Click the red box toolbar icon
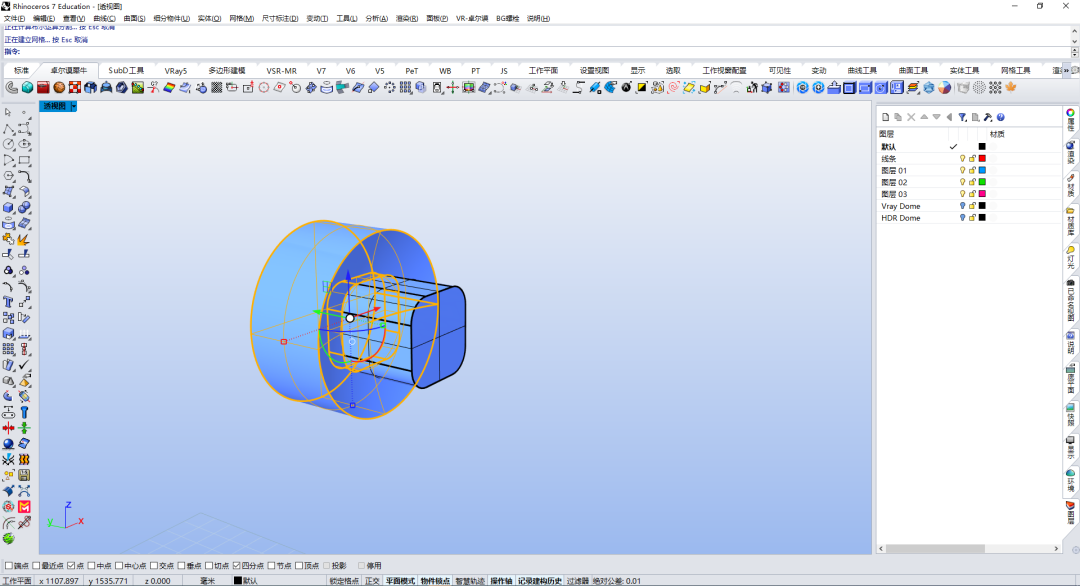 coord(43,87)
